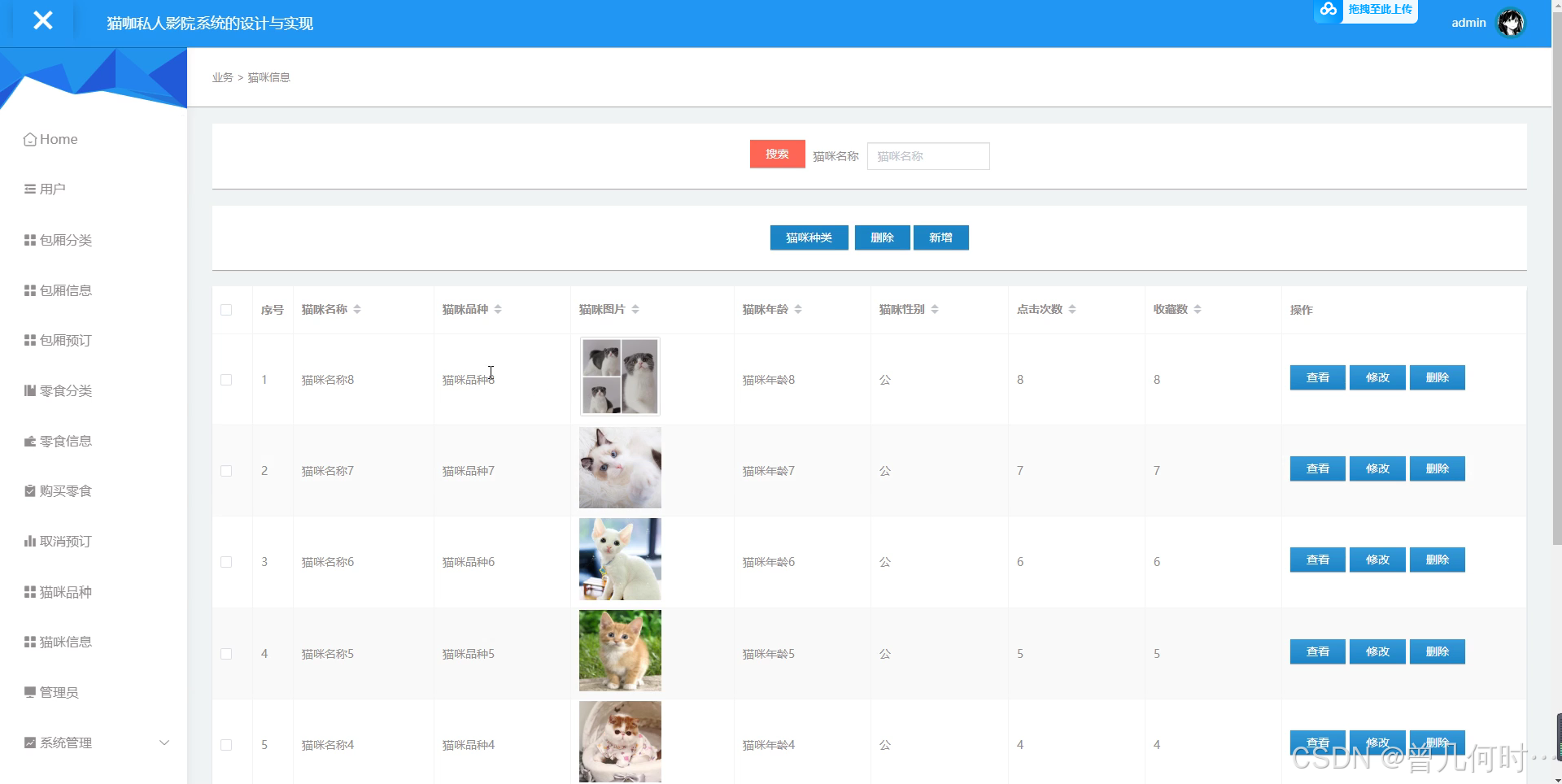Check the checkbox for row 猫咪名称7

pyautogui.click(x=226, y=471)
